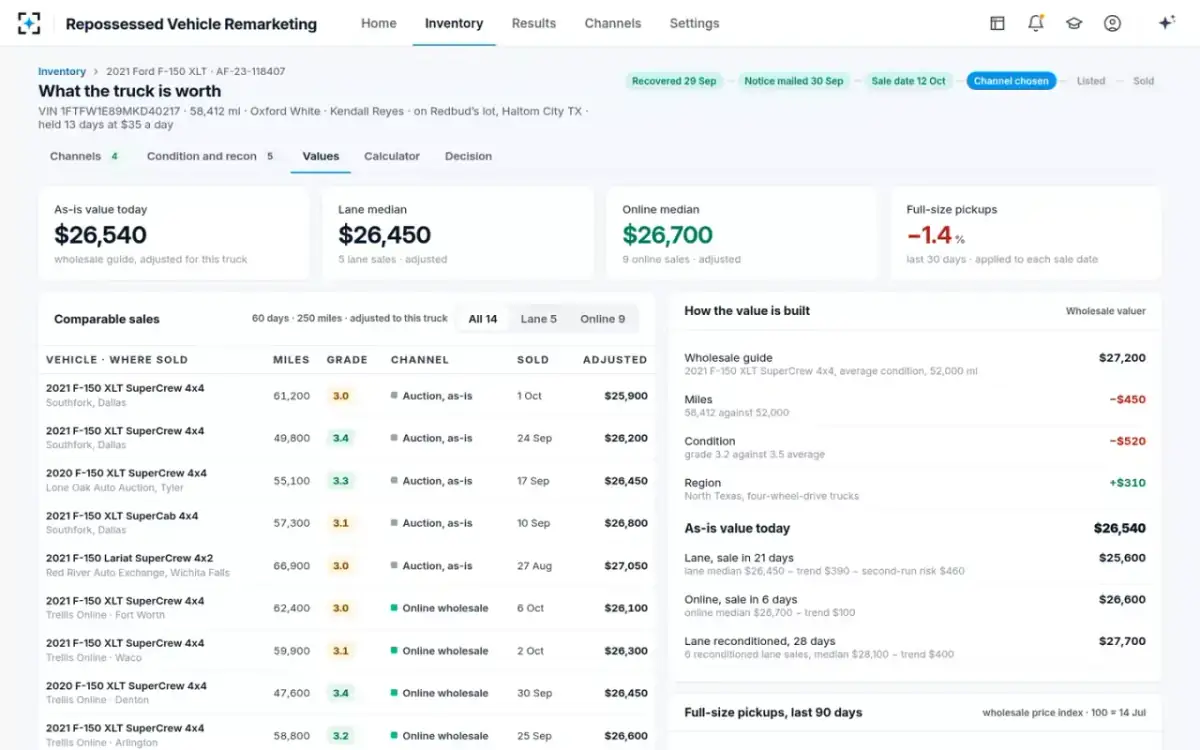This screenshot has width=1200, height=750.
Task: Select the 2021 F-150 XLT SuperCab 4x4 row
Action: 347,523
